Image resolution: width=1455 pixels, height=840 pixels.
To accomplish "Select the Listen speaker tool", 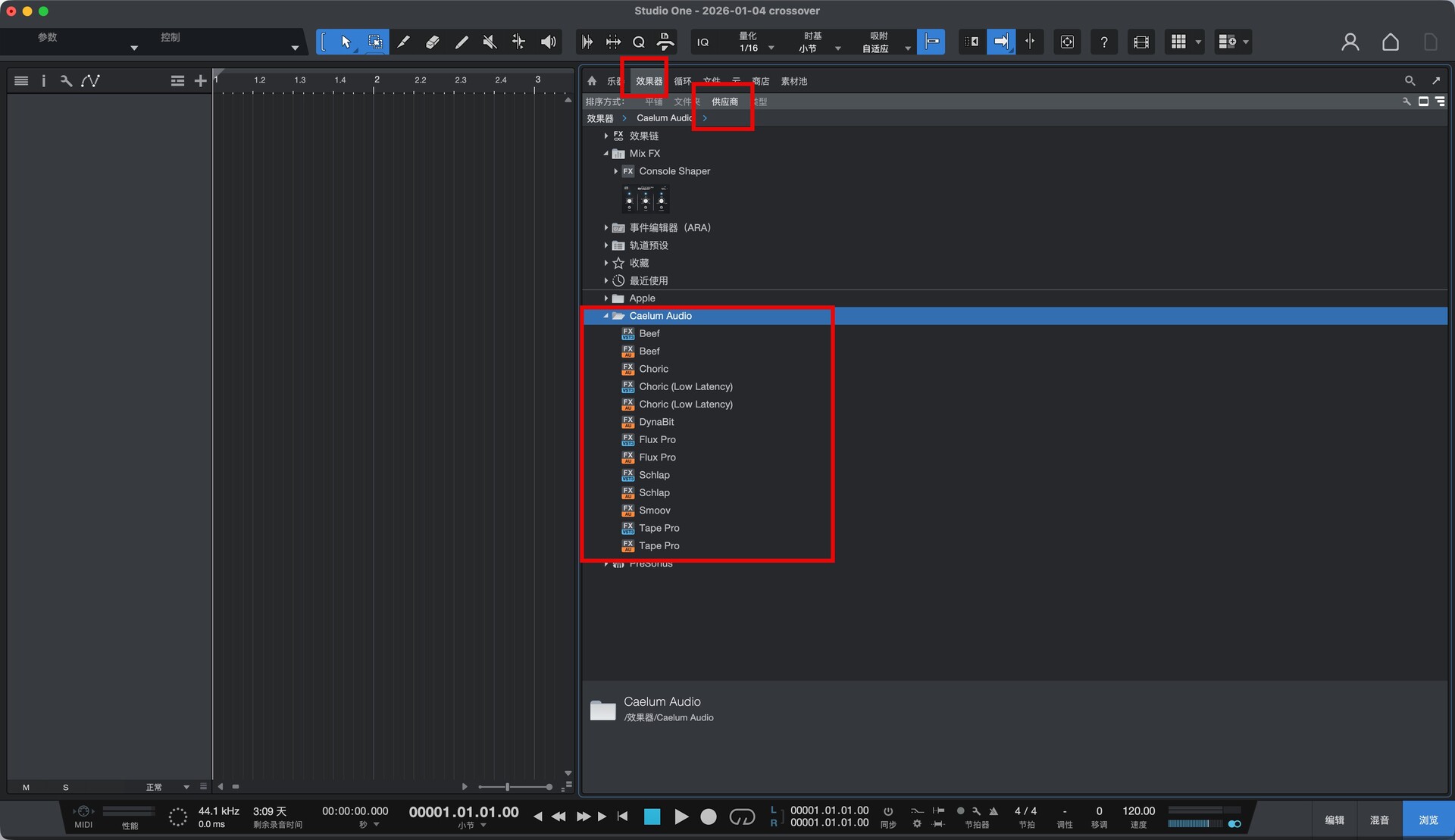I will (x=548, y=42).
